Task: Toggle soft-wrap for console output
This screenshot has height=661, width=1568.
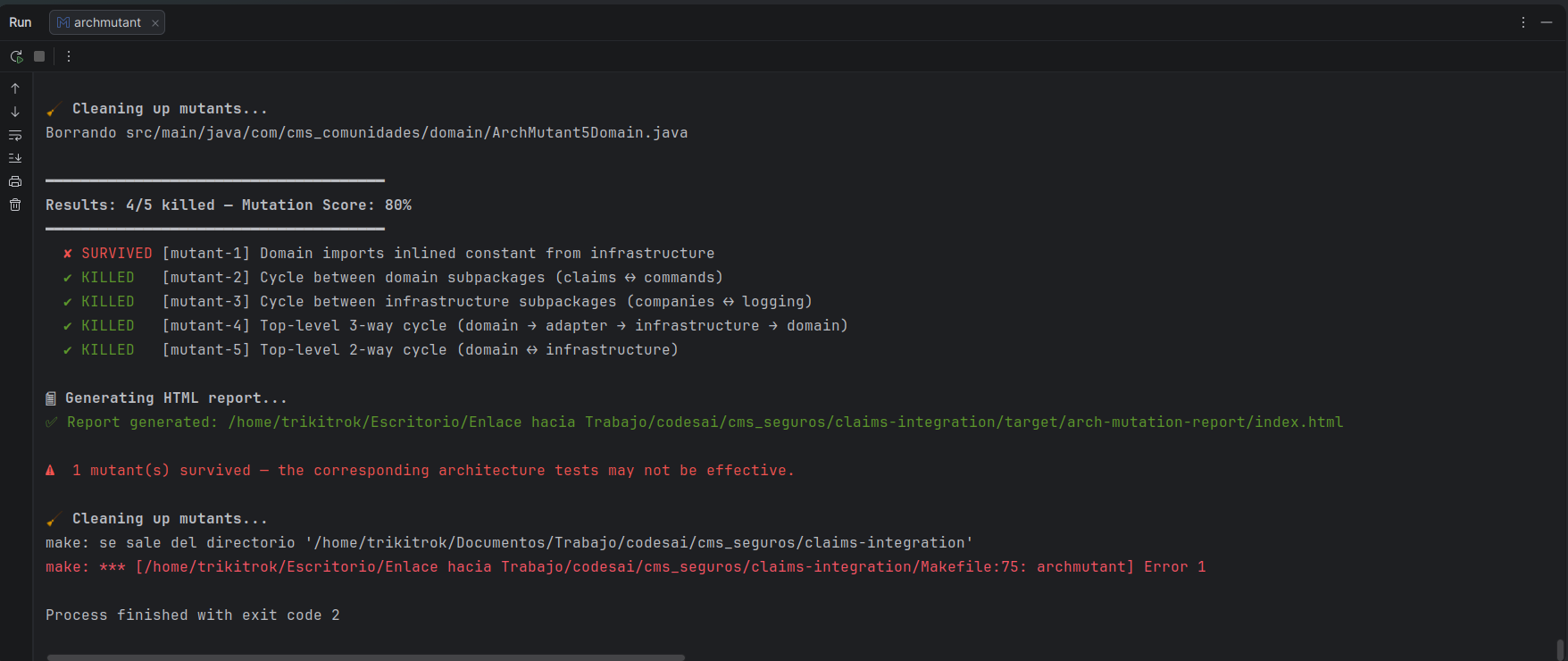Action: (x=15, y=135)
